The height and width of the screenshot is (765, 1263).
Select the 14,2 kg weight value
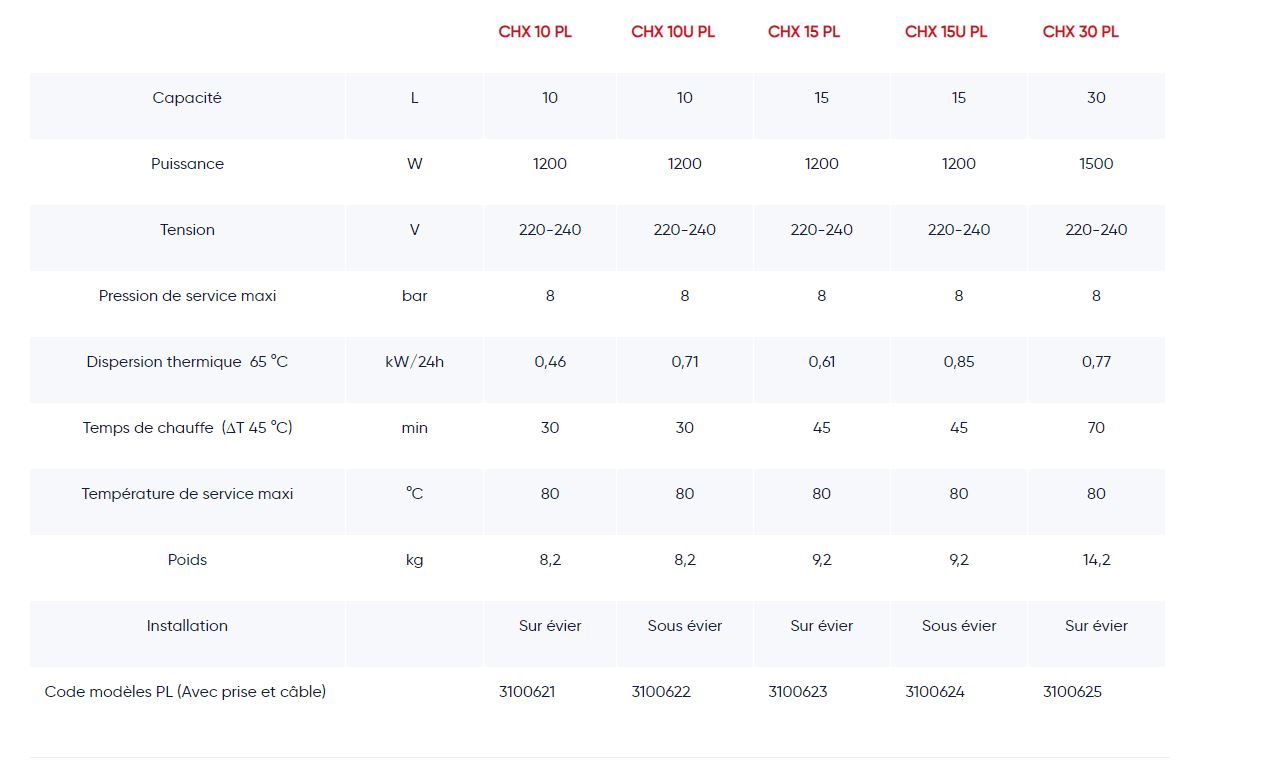pyautogui.click(x=1096, y=560)
